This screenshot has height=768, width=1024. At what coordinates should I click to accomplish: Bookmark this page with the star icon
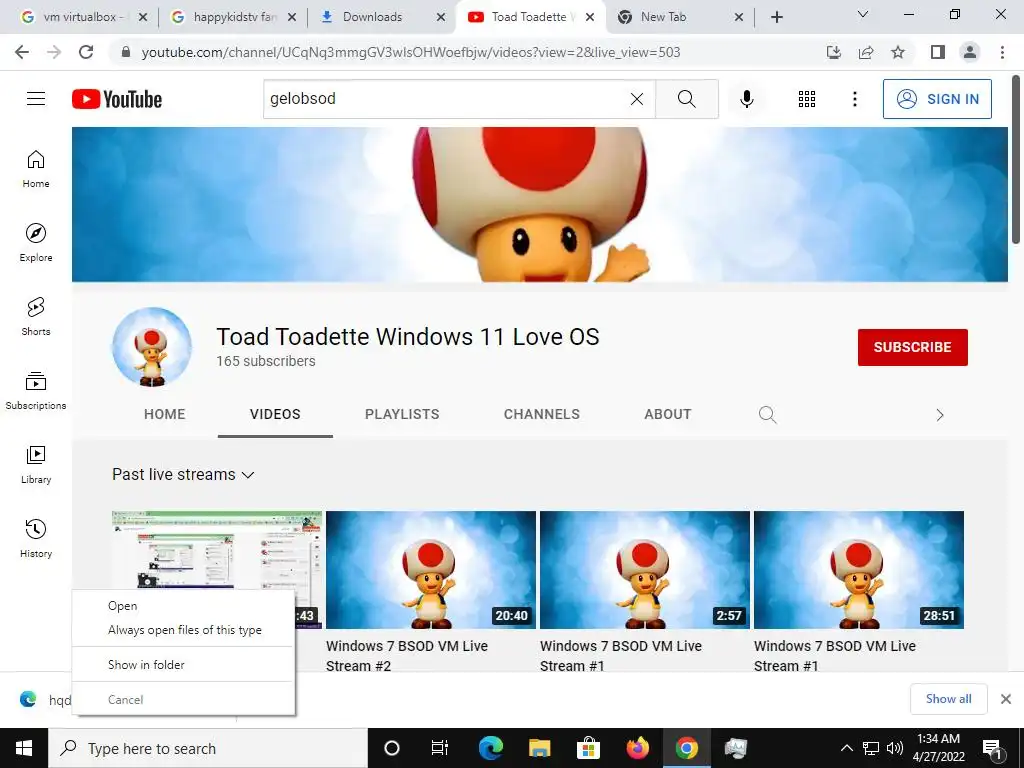tap(898, 52)
